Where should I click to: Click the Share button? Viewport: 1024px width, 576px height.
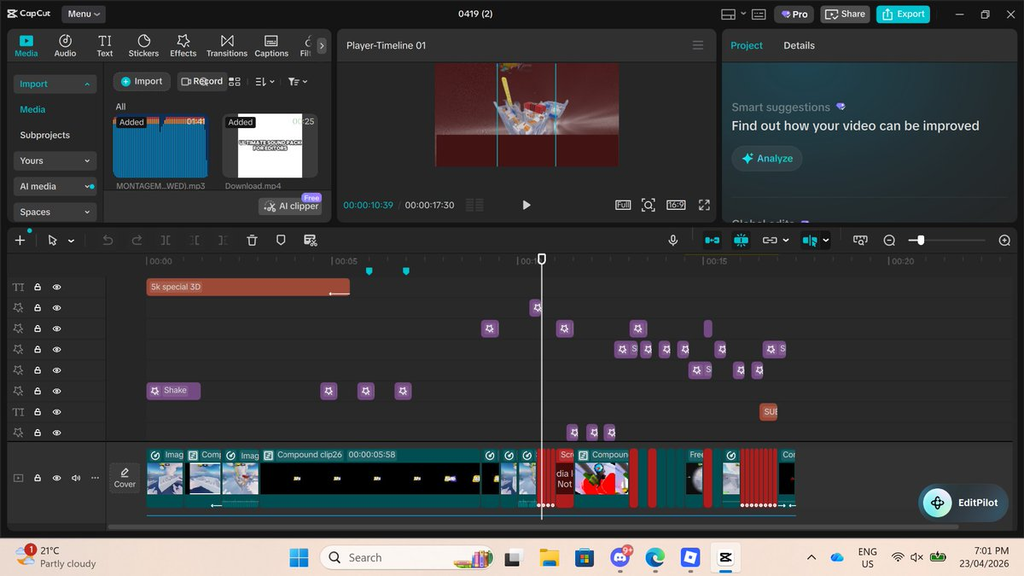(x=845, y=14)
